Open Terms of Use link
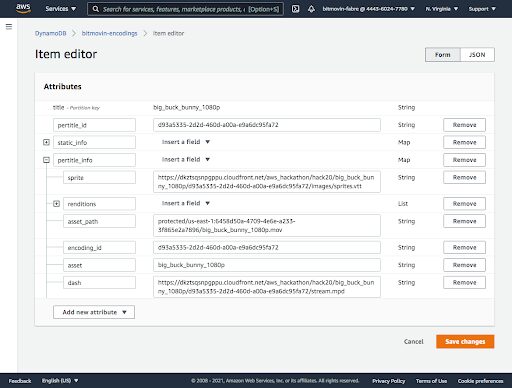Screen dimensions: 512x388 431,381
